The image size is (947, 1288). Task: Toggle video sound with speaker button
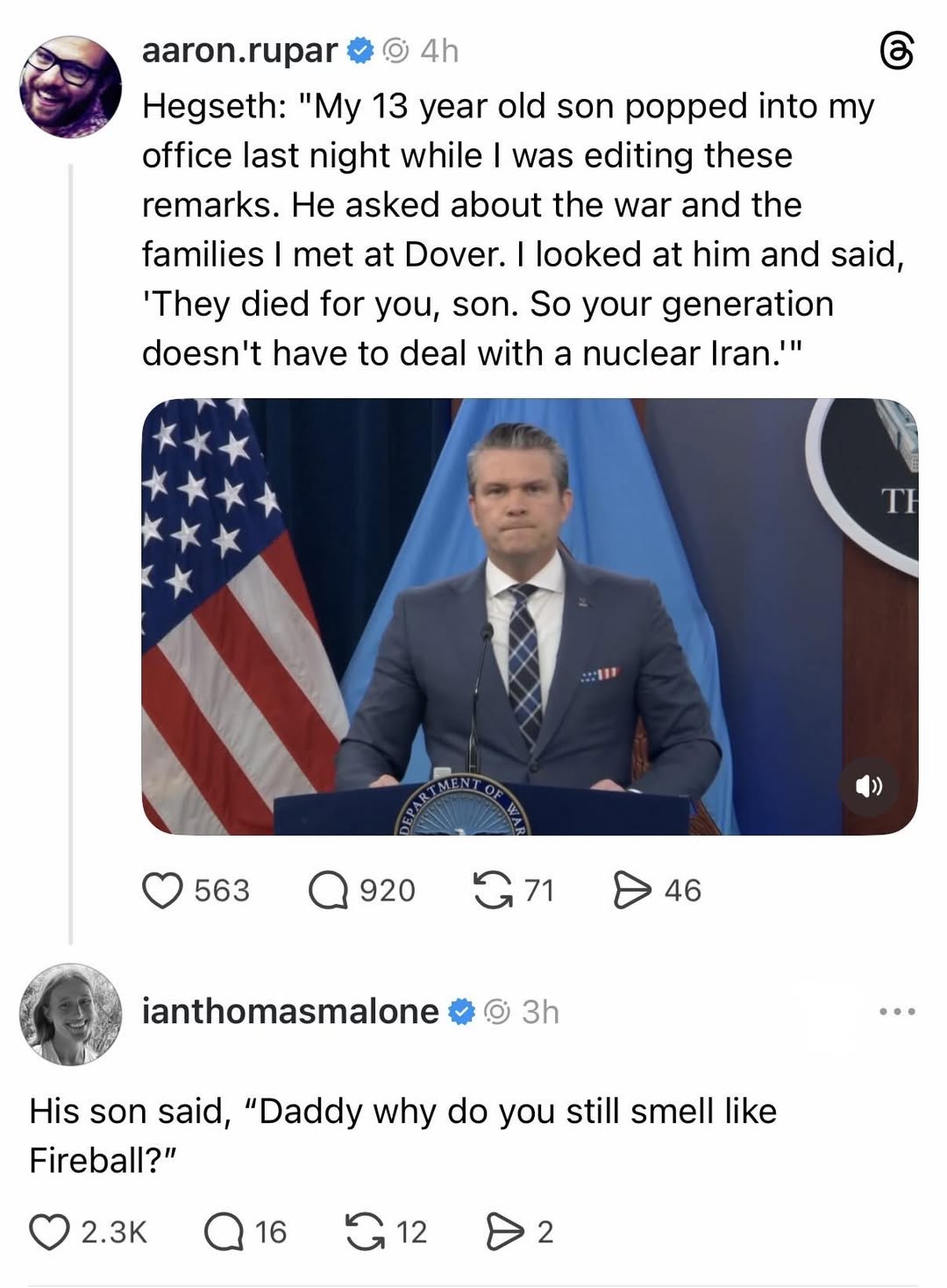coord(869,786)
